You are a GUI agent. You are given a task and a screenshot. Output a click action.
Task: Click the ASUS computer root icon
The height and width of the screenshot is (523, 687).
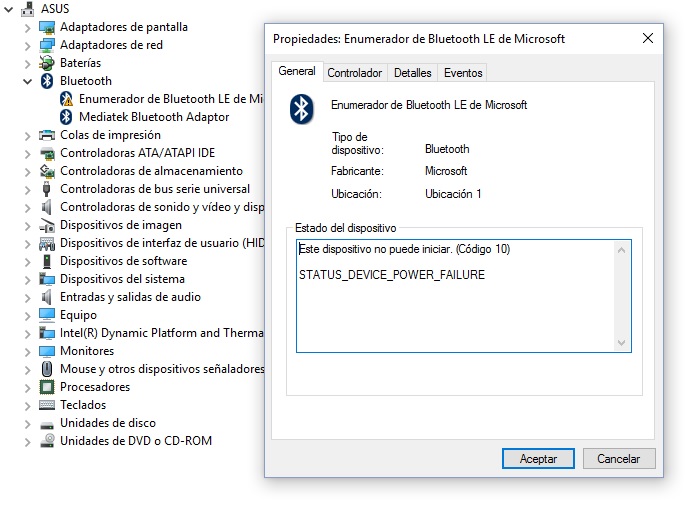[28, 8]
